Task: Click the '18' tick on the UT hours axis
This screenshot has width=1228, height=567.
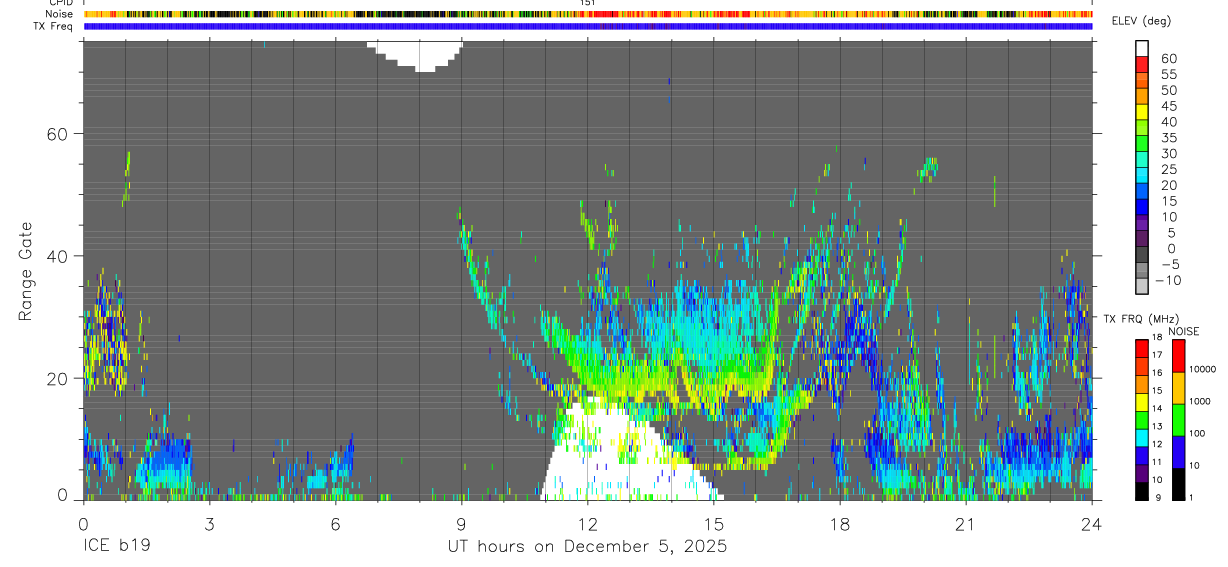Action: 840,523
